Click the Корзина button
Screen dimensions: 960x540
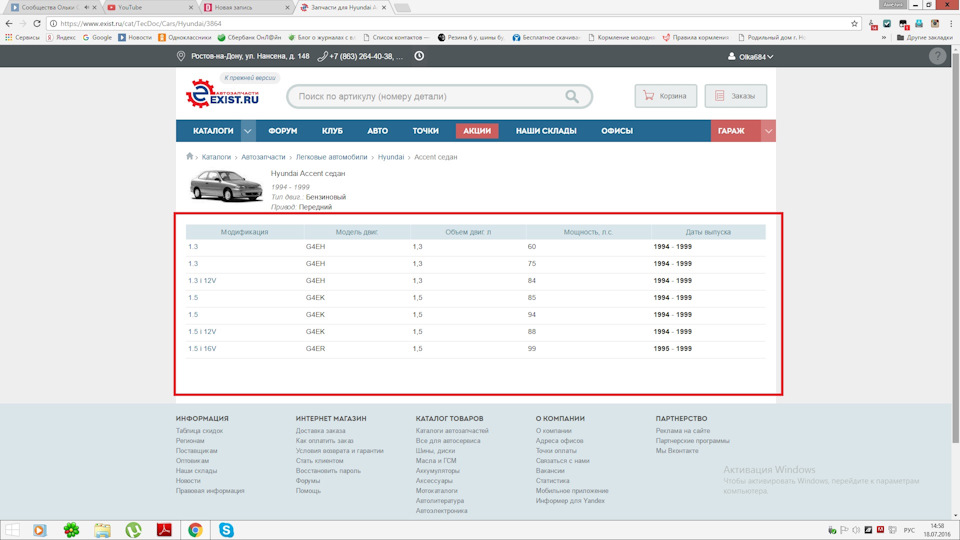[666, 96]
